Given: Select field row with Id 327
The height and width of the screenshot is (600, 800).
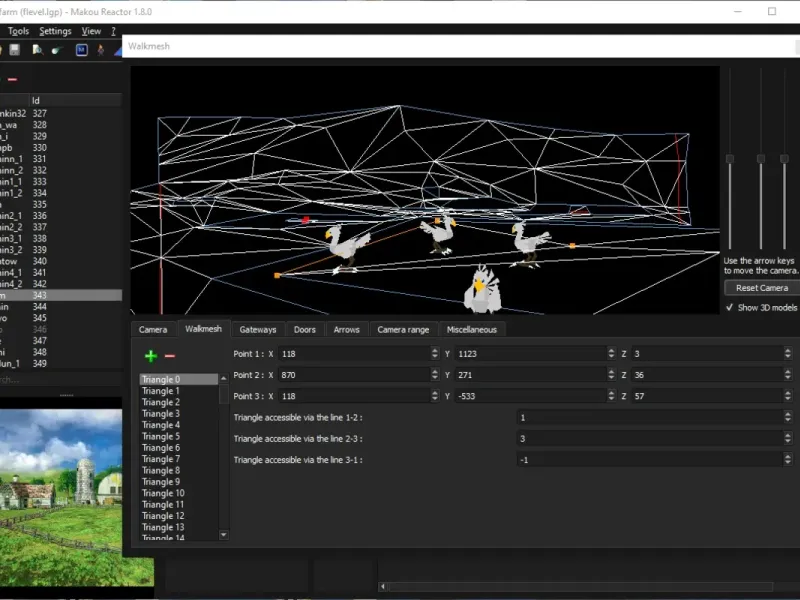Looking at the screenshot, I should (61, 113).
